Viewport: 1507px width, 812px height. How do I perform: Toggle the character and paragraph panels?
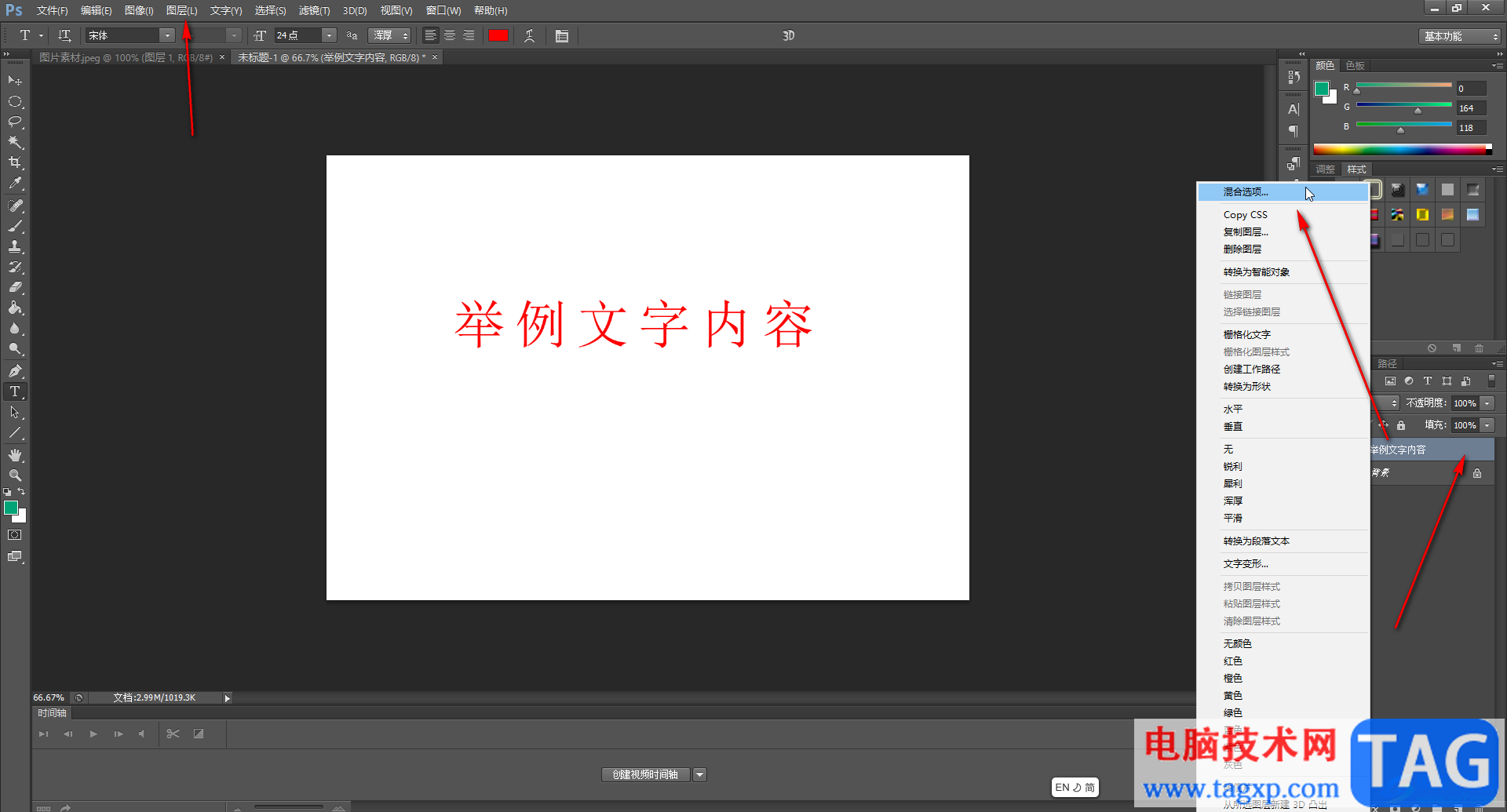tap(562, 35)
